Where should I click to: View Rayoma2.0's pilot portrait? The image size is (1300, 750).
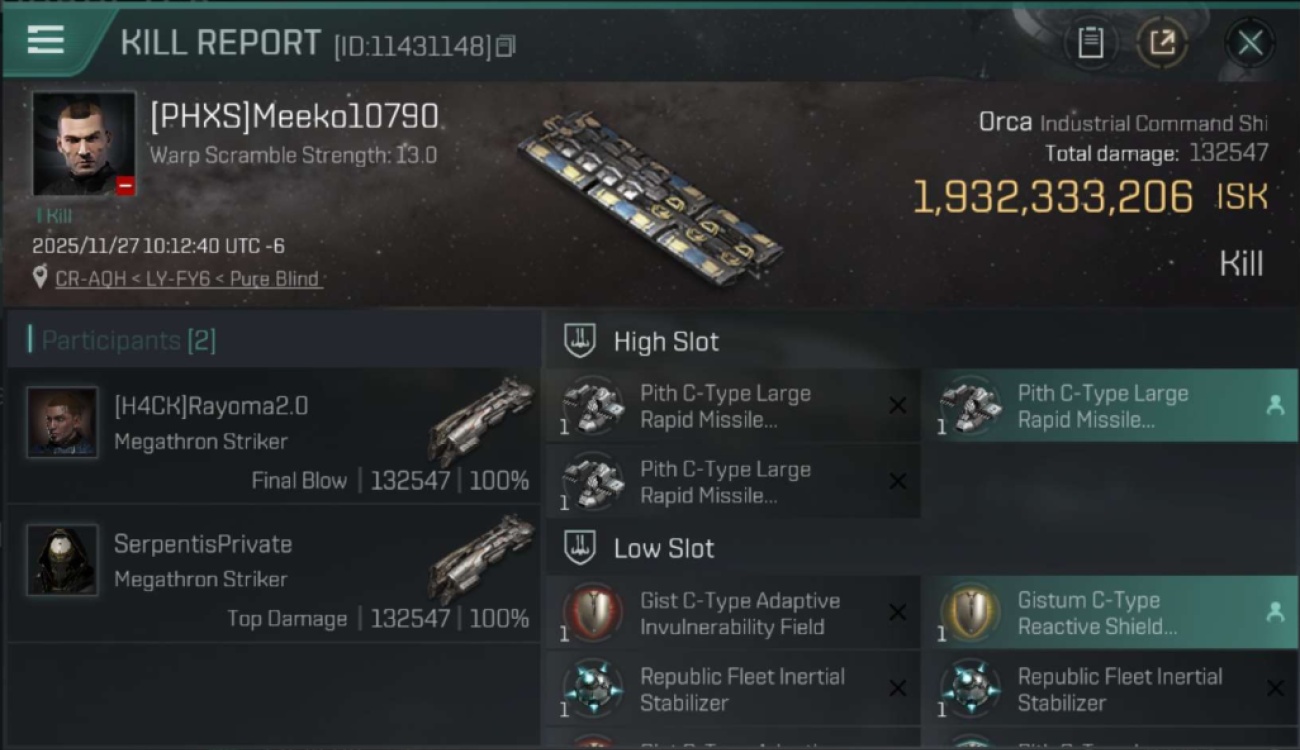(62, 422)
